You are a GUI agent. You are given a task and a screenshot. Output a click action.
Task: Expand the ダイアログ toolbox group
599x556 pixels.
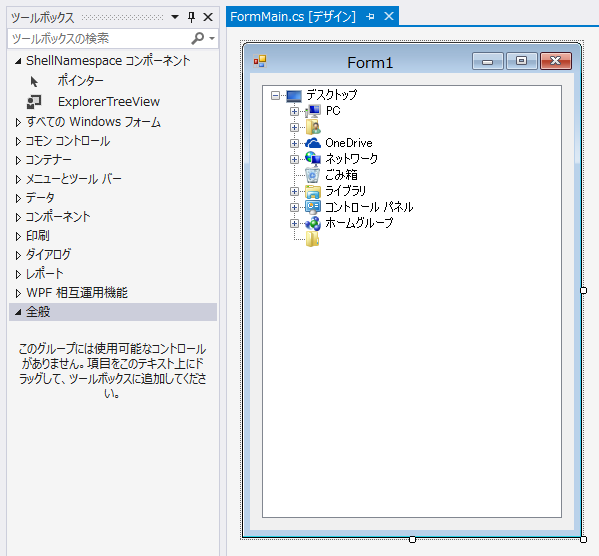pos(18,255)
